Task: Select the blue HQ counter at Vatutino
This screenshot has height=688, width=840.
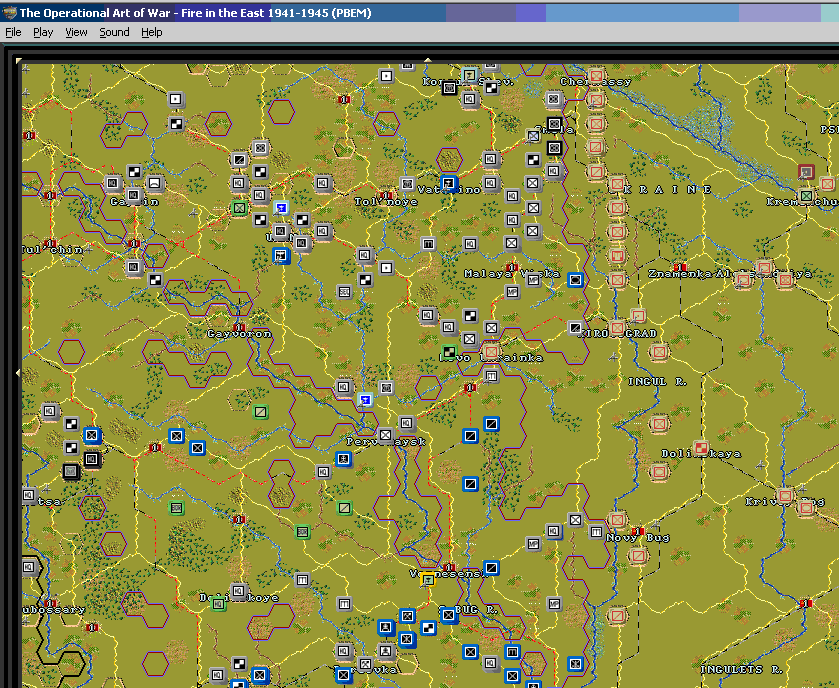Action: pyautogui.click(x=449, y=183)
